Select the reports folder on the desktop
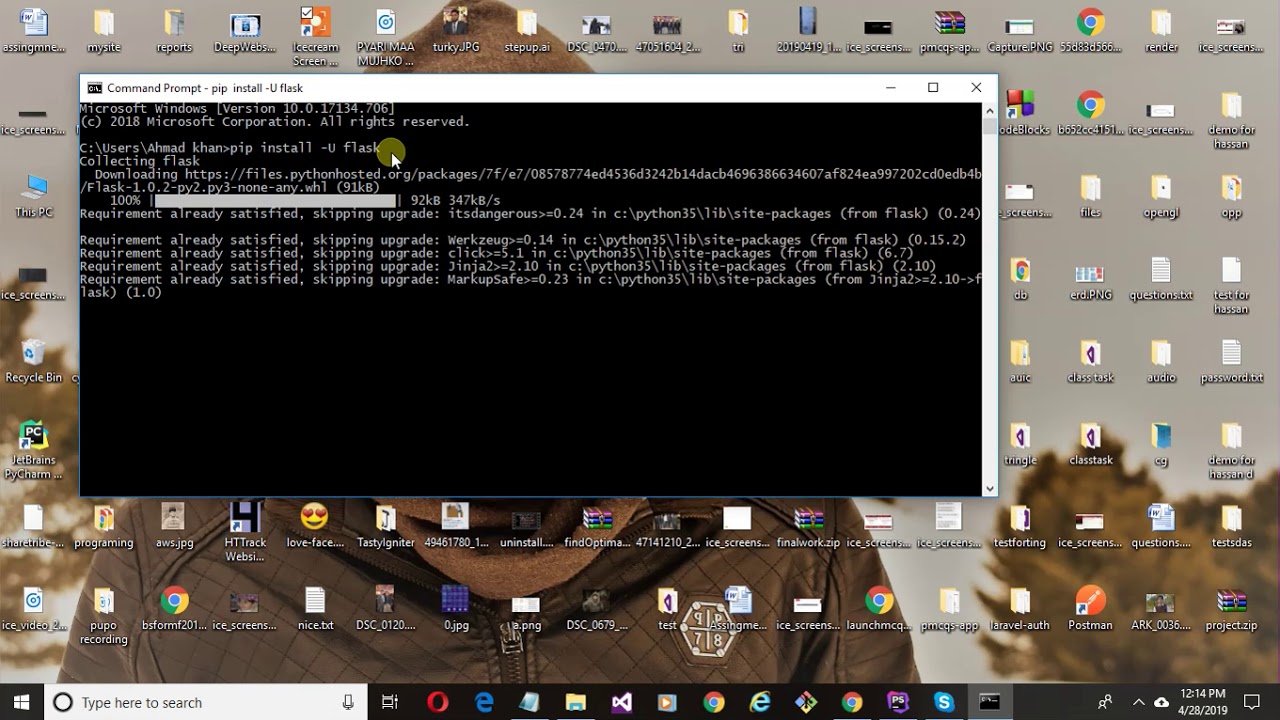 pos(174,32)
